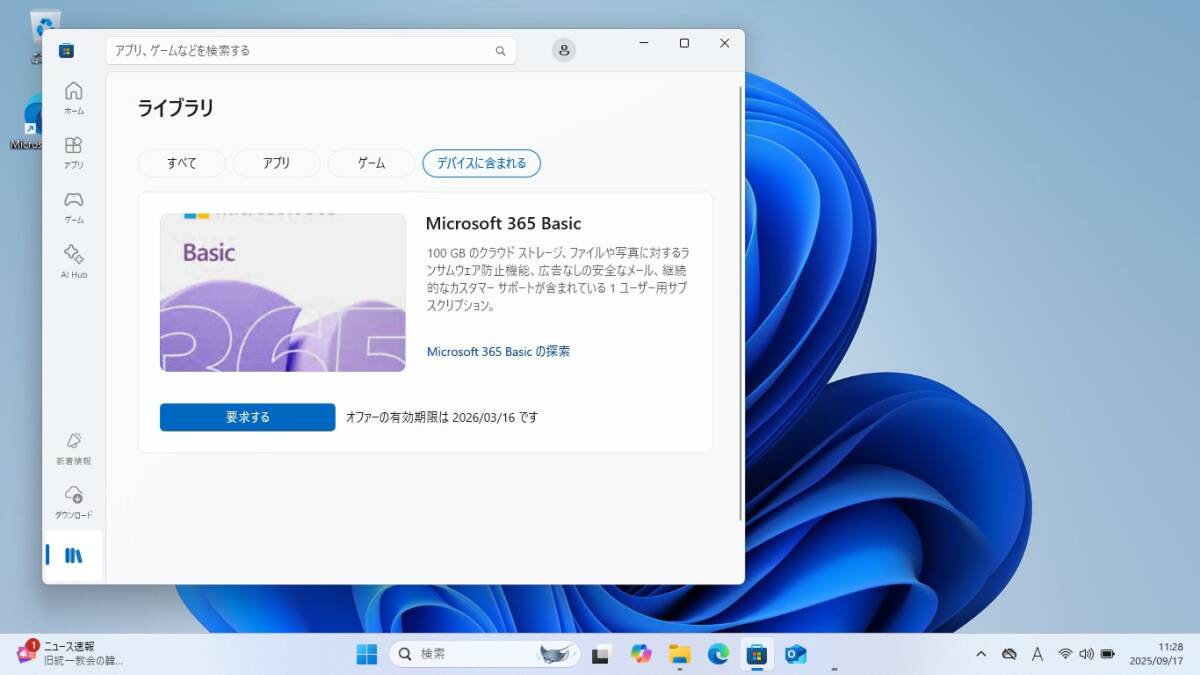Expand hidden icons in the system tray

[980, 654]
